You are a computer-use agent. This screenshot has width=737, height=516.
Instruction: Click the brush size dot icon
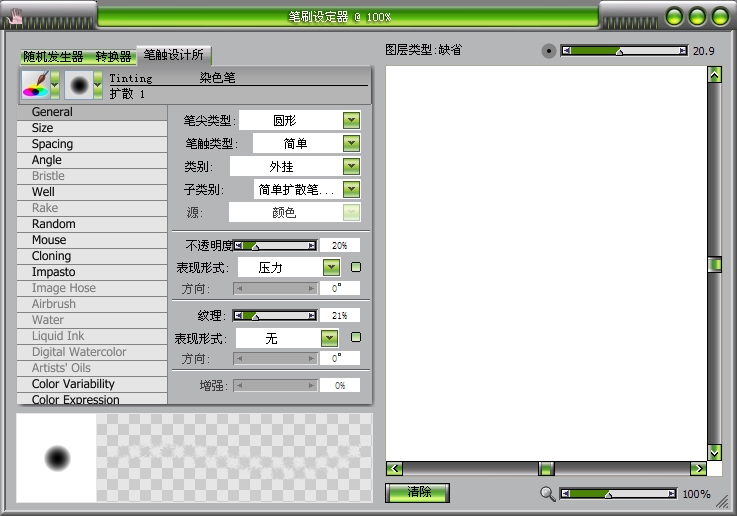(549, 51)
